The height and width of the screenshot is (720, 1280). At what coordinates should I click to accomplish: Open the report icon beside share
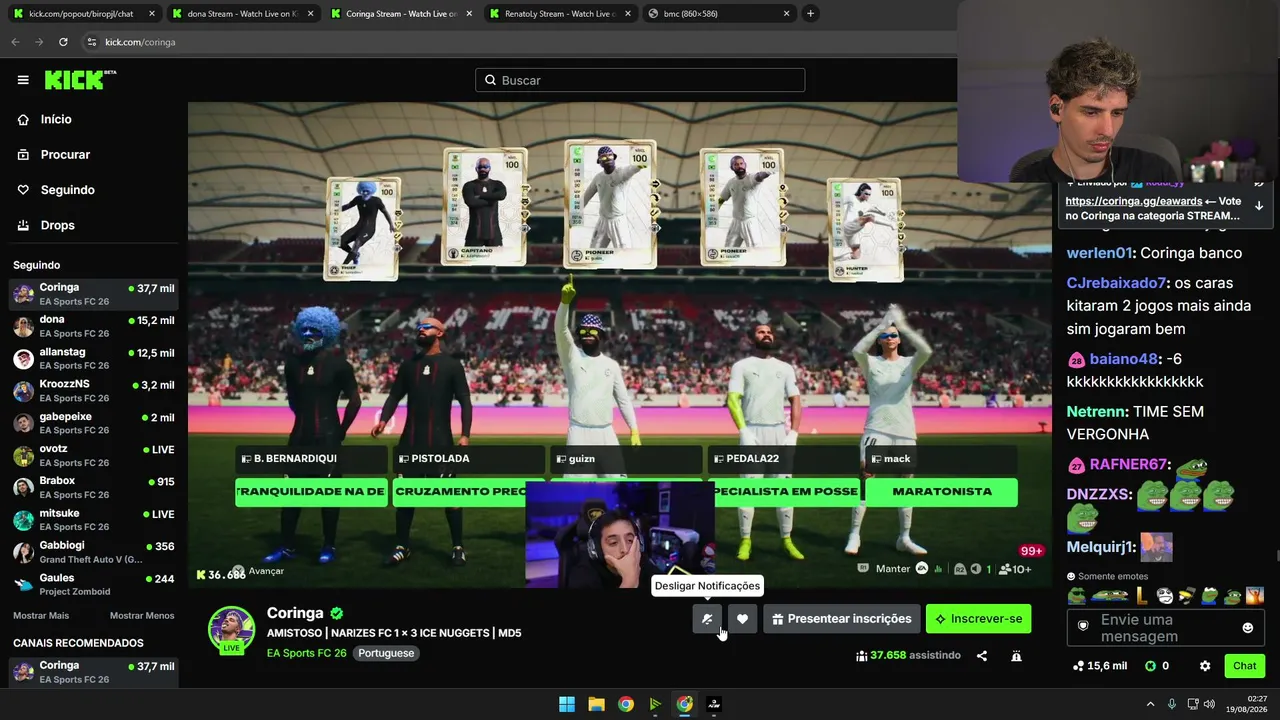(1016, 656)
